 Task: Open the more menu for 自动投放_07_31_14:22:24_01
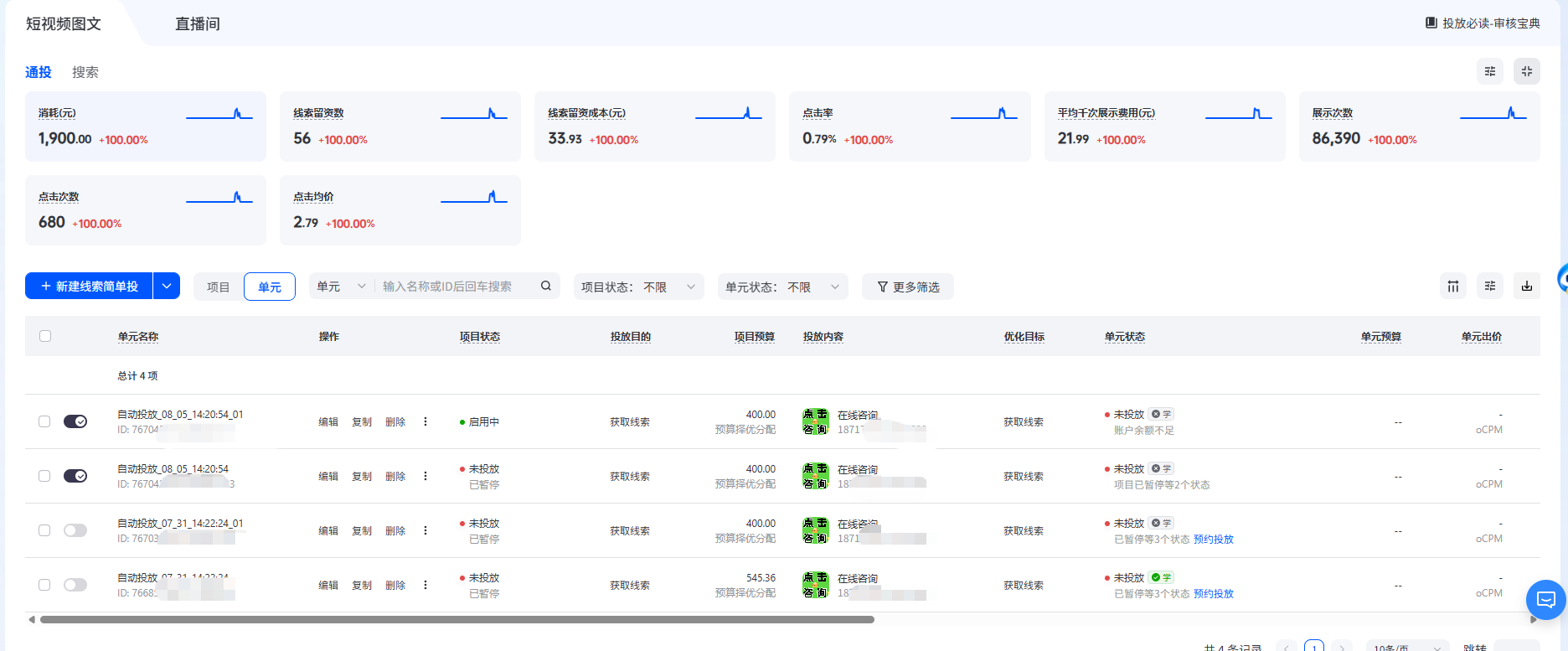pos(426,530)
